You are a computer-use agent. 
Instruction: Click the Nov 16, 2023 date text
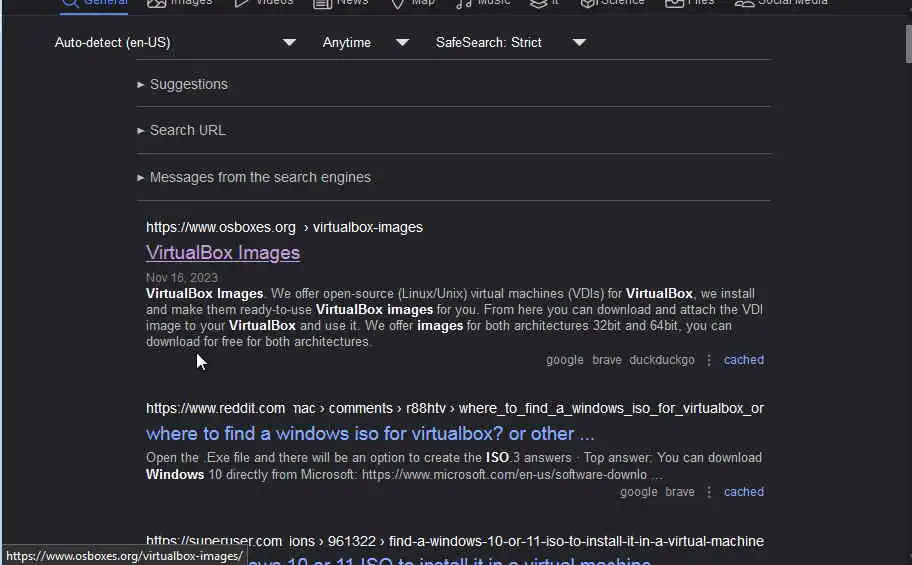(181, 278)
